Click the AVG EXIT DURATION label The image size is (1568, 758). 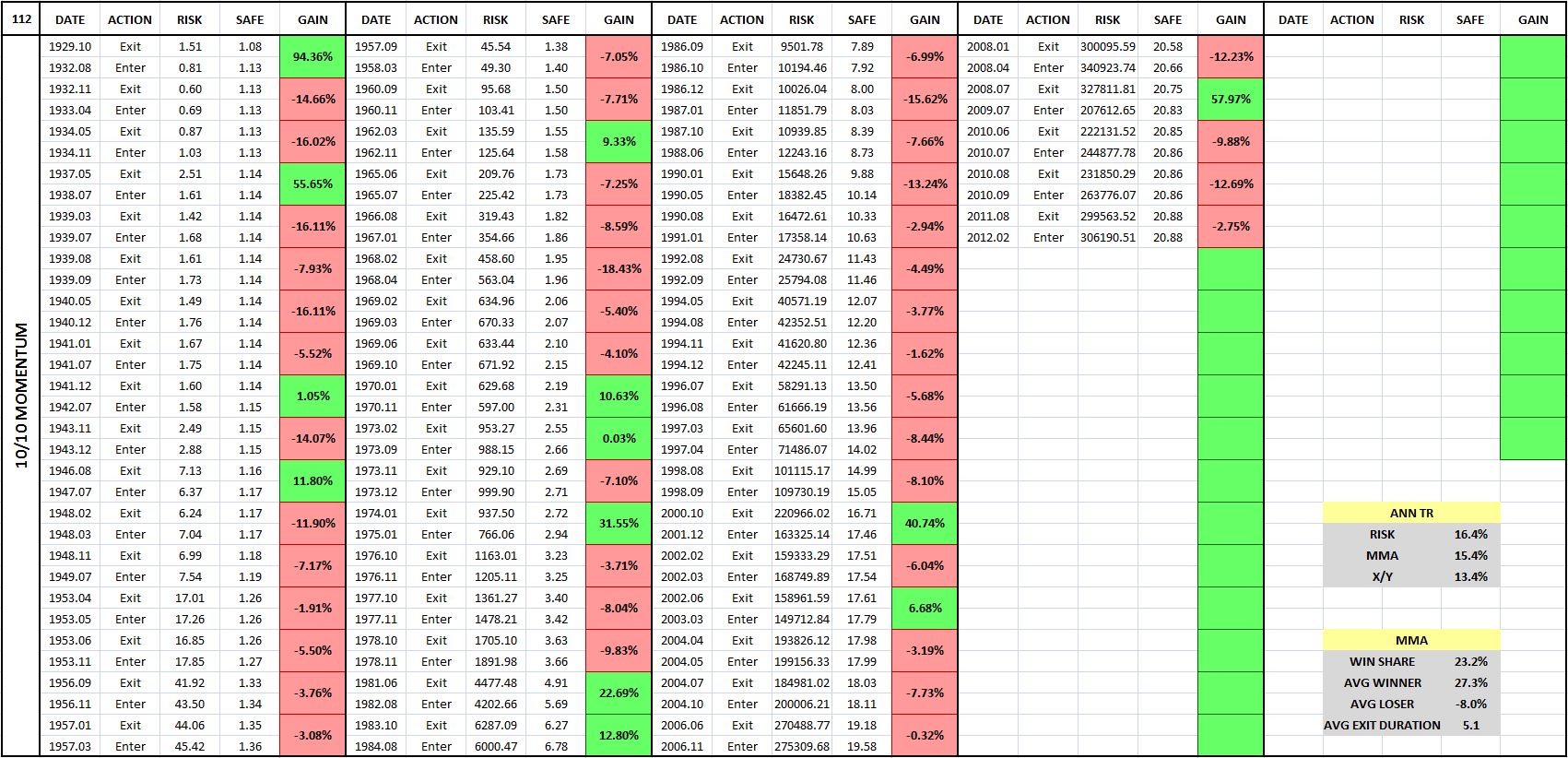pyautogui.click(x=1382, y=726)
